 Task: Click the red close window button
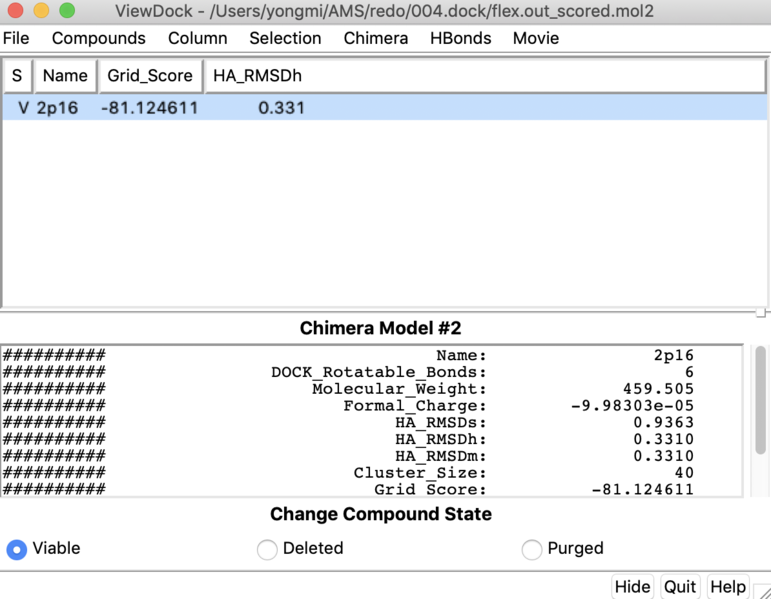pos(16,10)
